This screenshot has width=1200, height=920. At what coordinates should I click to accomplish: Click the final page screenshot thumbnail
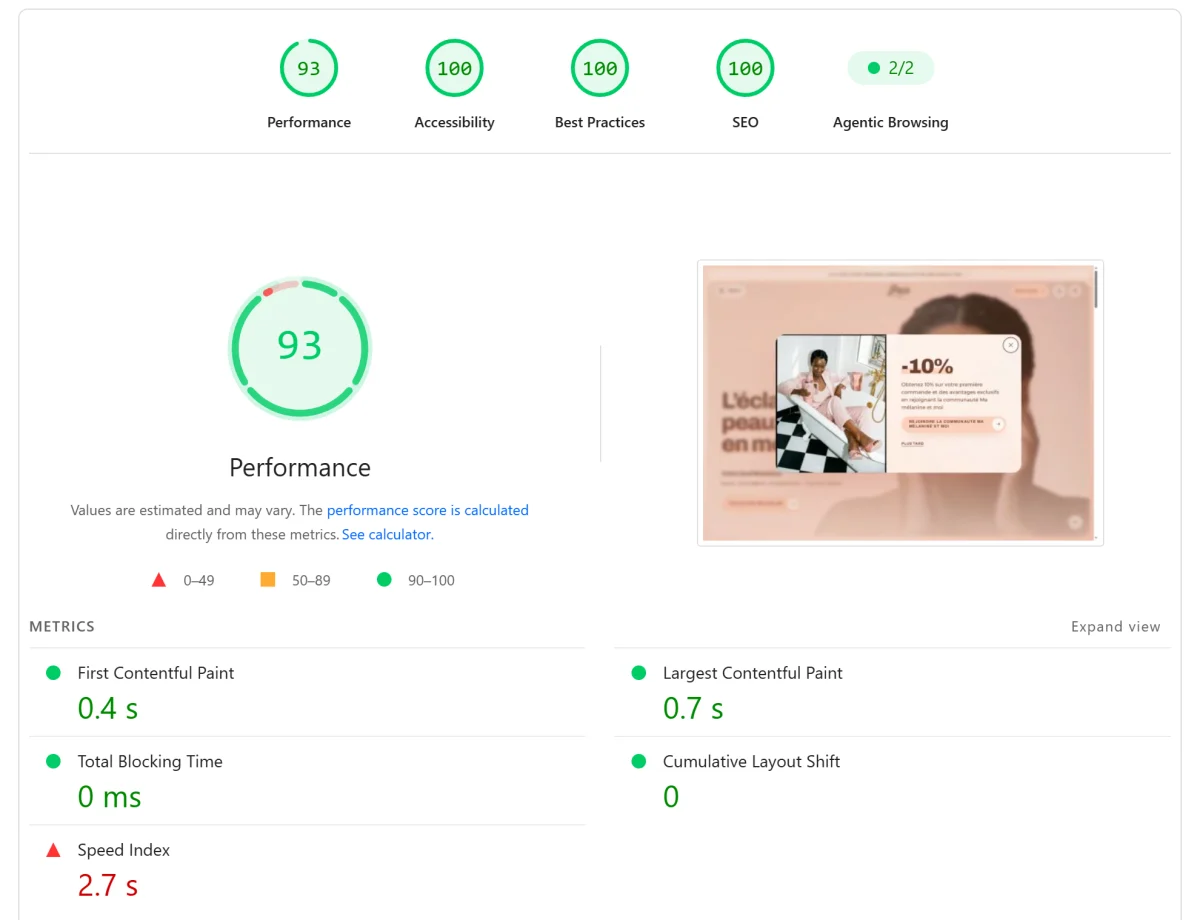pyautogui.click(x=900, y=403)
